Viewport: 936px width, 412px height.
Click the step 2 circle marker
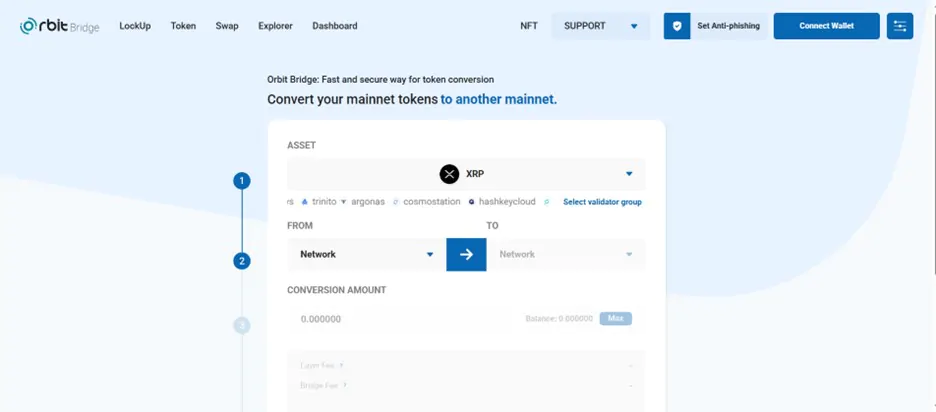click(242, 261)
